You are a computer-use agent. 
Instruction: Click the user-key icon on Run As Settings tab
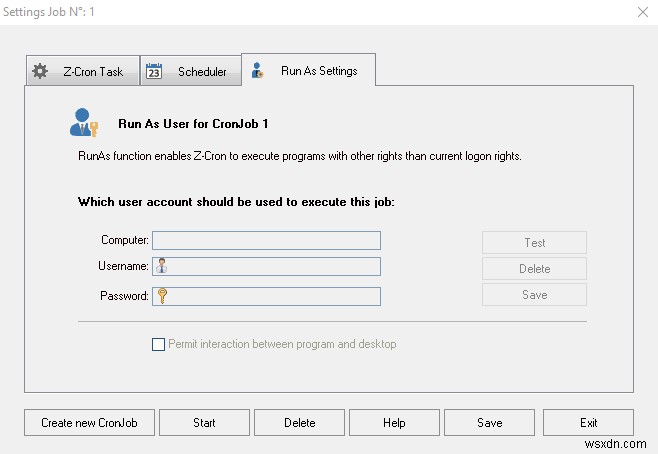(x=258, y=71)
